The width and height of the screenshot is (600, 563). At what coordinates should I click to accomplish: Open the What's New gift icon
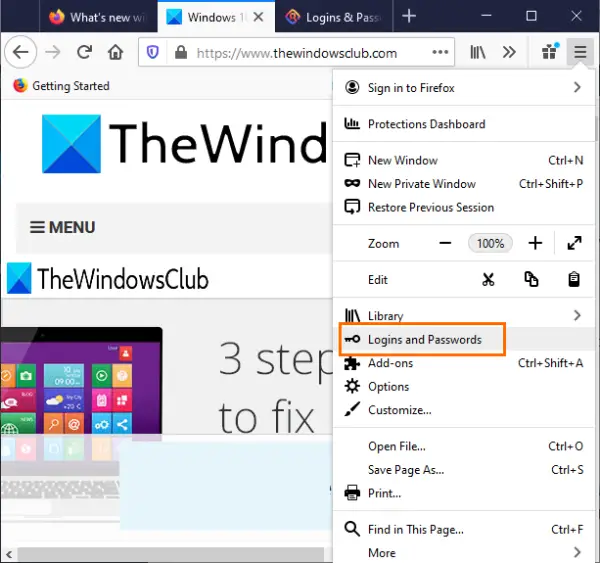(x=550, y=51)
